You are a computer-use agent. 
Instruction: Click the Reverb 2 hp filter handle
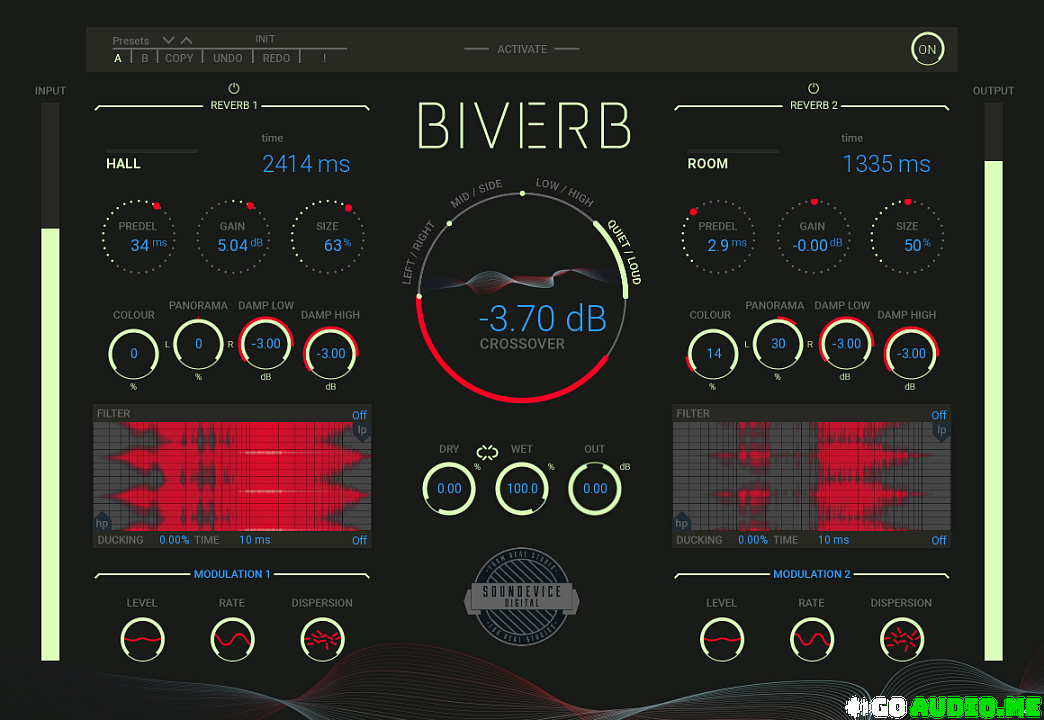(682, 522)
